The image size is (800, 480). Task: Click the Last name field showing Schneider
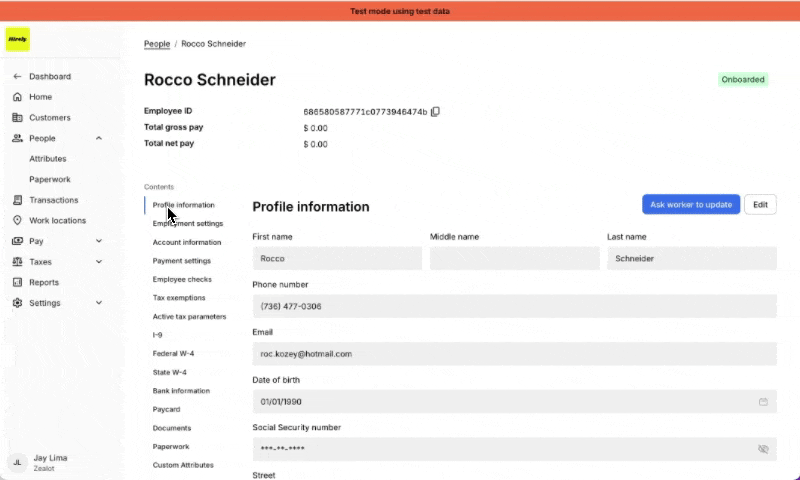pos(692,259)
